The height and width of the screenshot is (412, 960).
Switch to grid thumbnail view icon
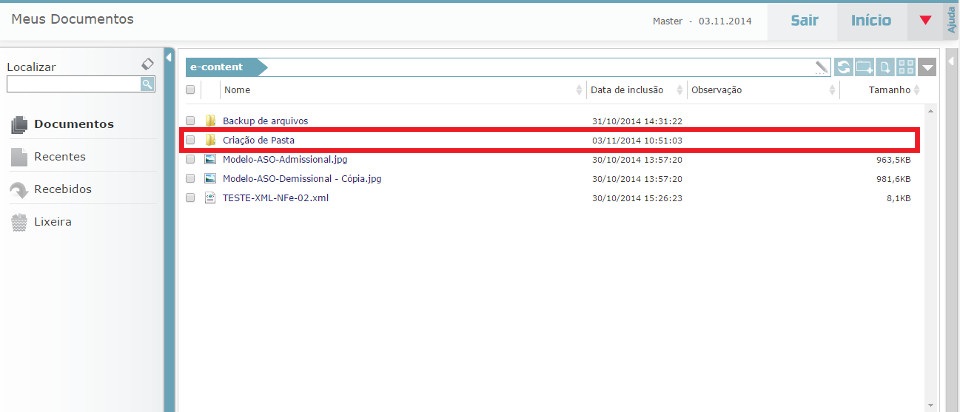pos(906,67)
